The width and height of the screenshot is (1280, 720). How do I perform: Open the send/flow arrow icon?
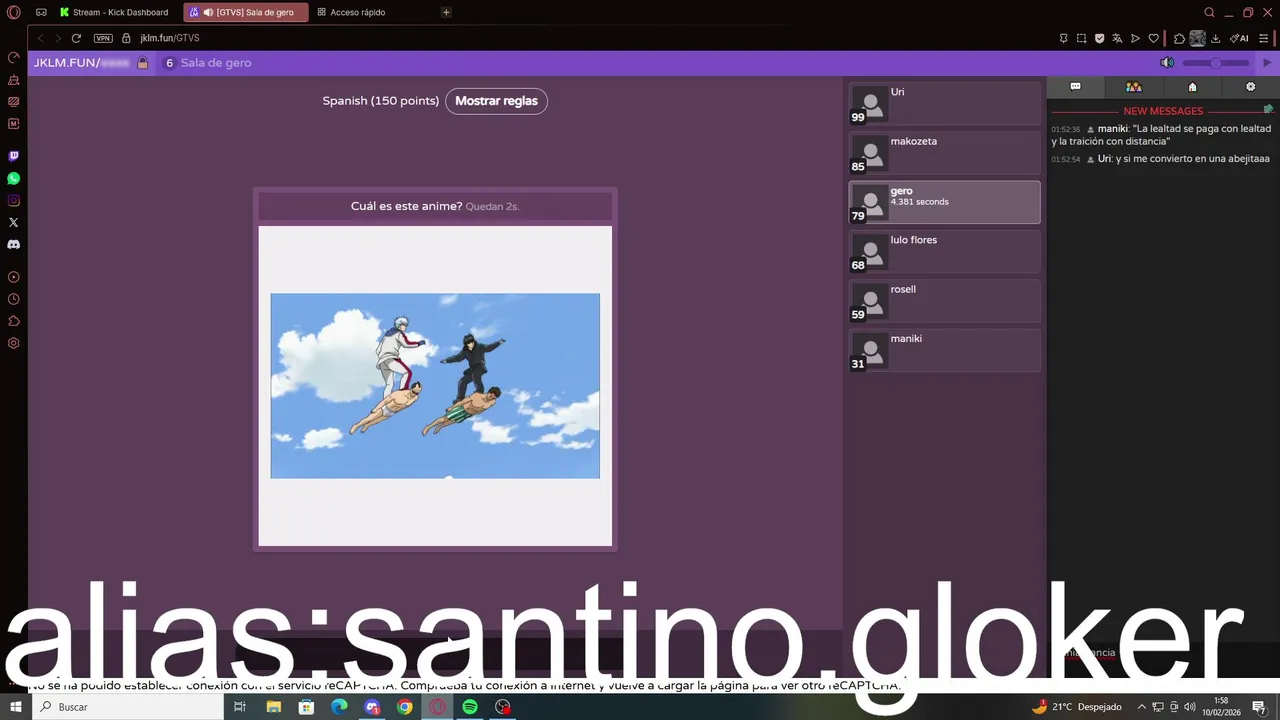tap(1135, 38)
